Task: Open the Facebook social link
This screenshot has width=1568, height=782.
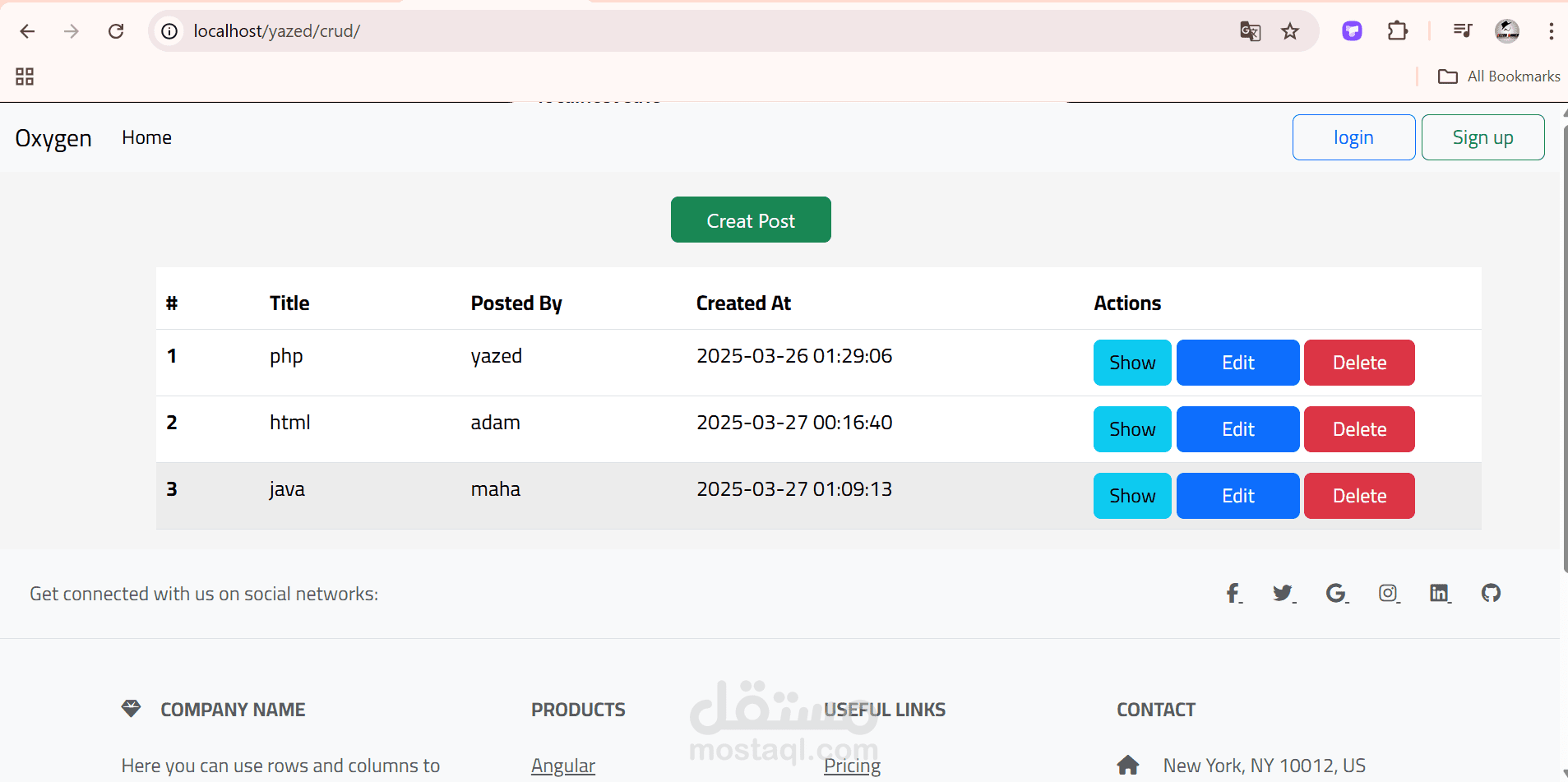Action: (x=1233, y=593)
